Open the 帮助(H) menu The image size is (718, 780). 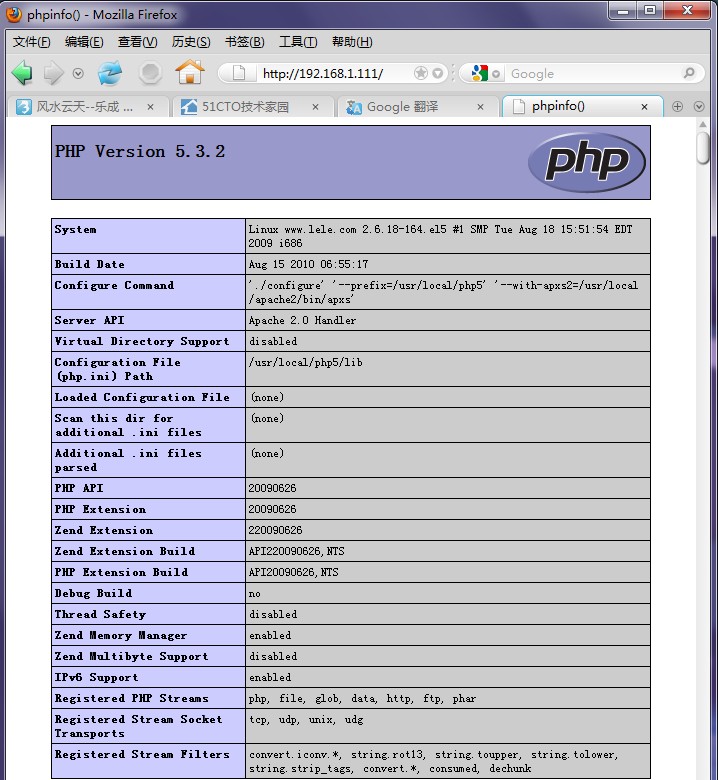pos(352,42)
